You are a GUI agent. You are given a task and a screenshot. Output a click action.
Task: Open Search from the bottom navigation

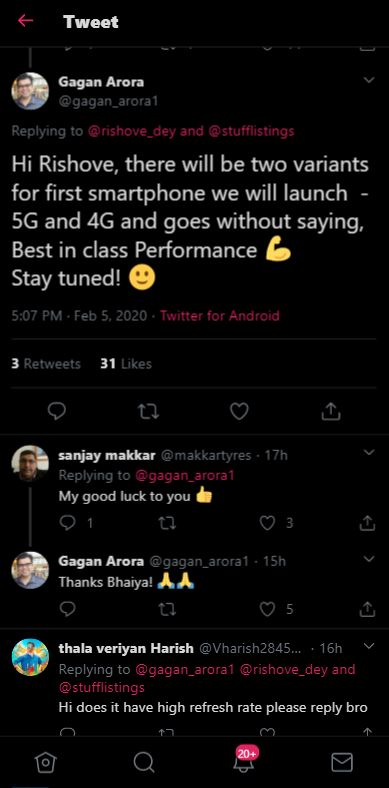point(144,763)
